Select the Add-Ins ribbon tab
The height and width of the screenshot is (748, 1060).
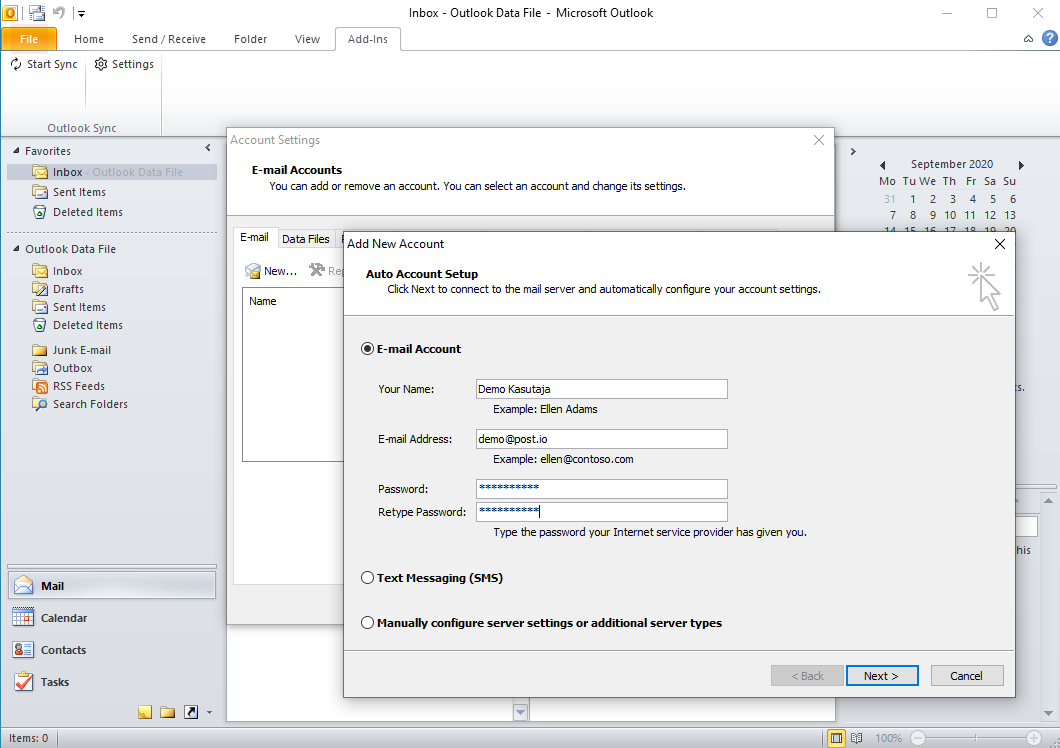click(x=368, y=39)
